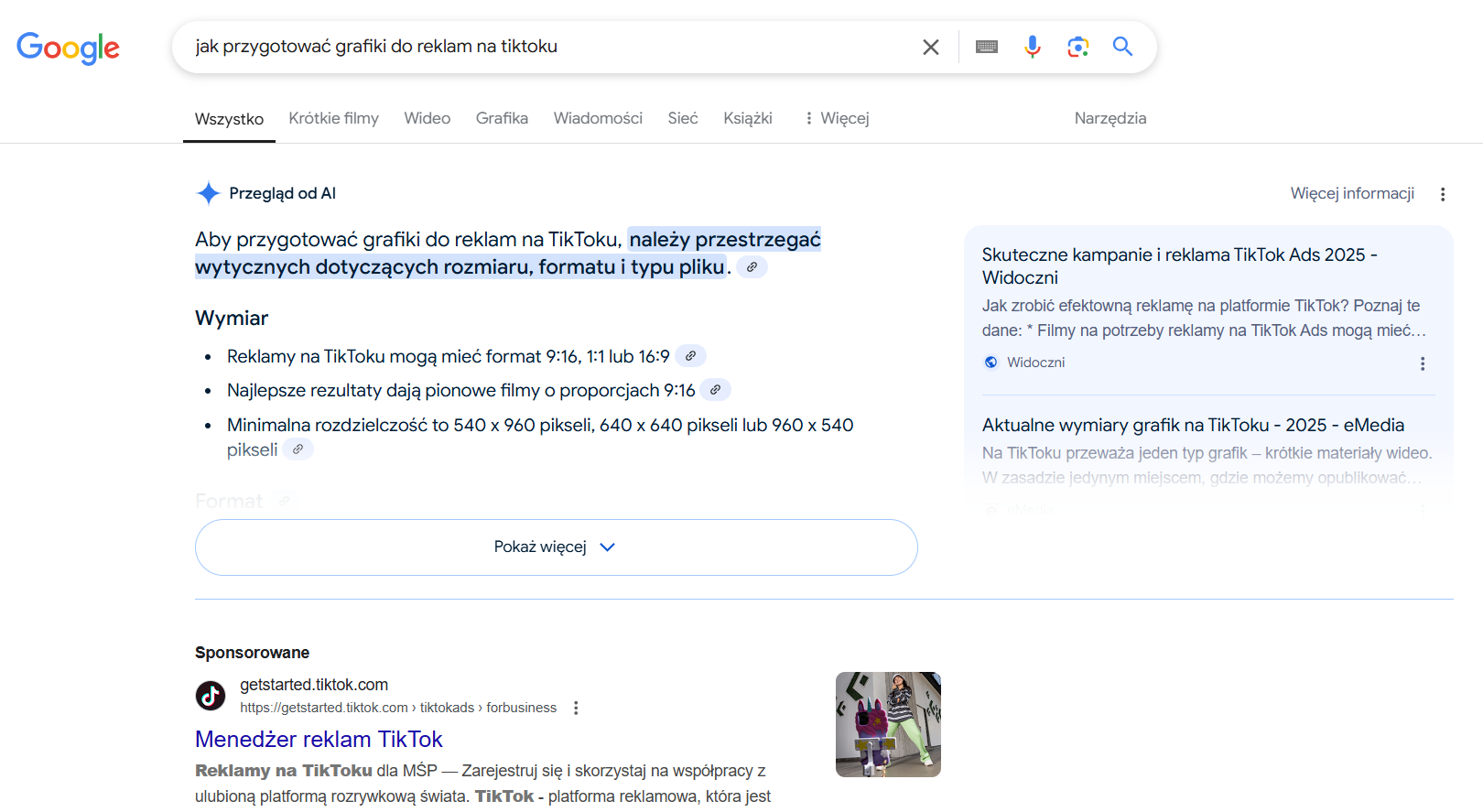Viewport: 1483px width, 812px height.
Task: Click the magnifier search button
Action: [1123, 47]
